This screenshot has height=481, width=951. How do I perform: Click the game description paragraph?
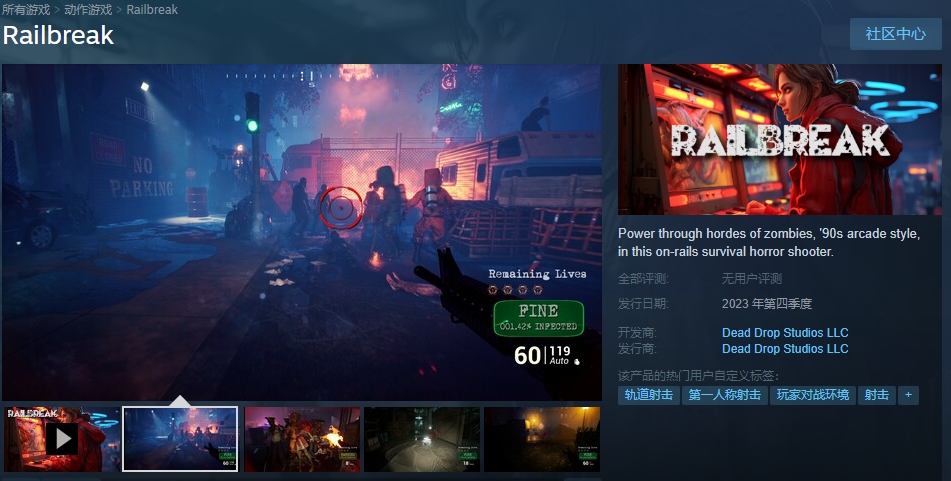click(x=769, y=243)
